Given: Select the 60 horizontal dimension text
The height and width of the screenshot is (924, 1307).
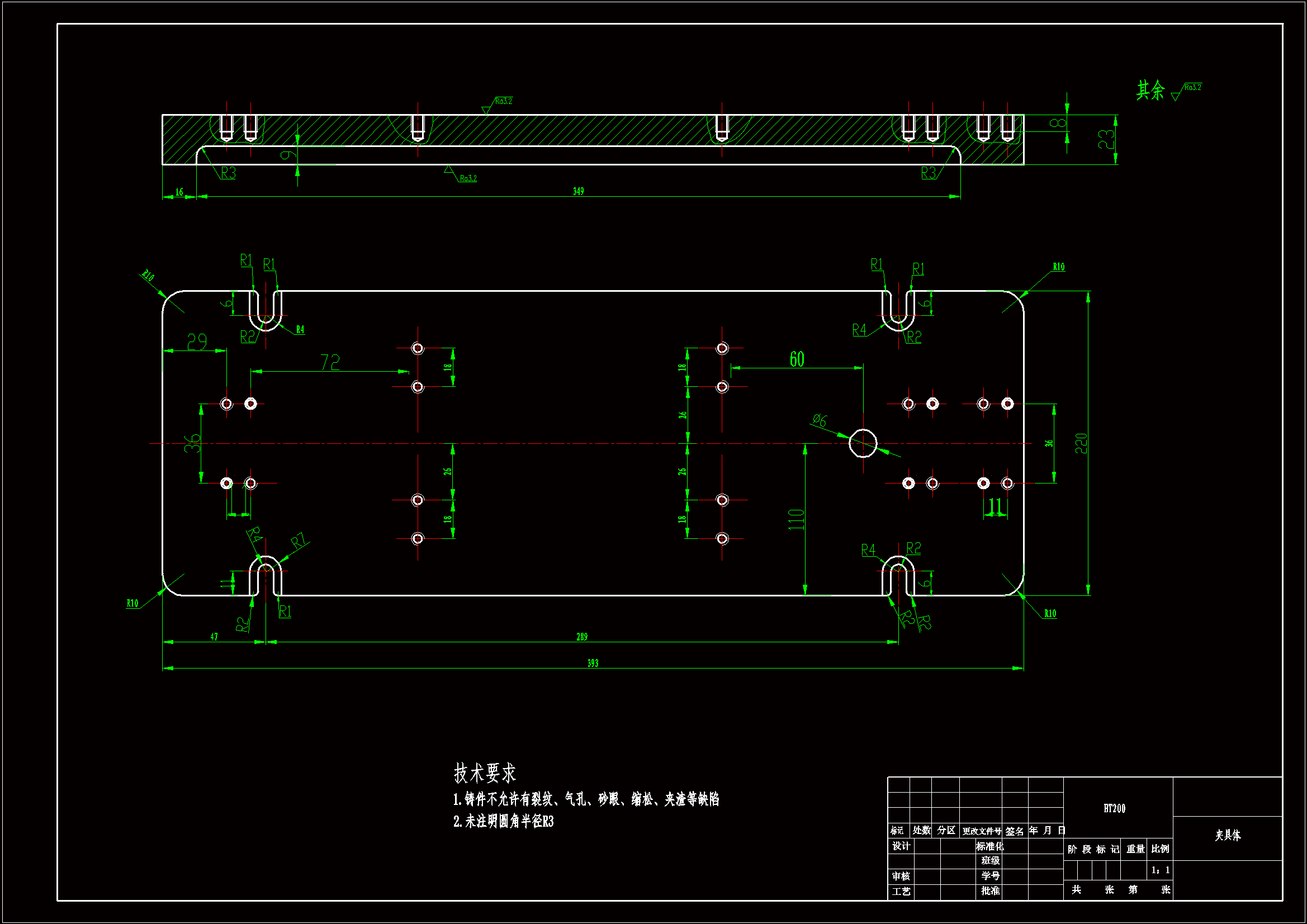Looking at the screenshot, I should [797, 359].
